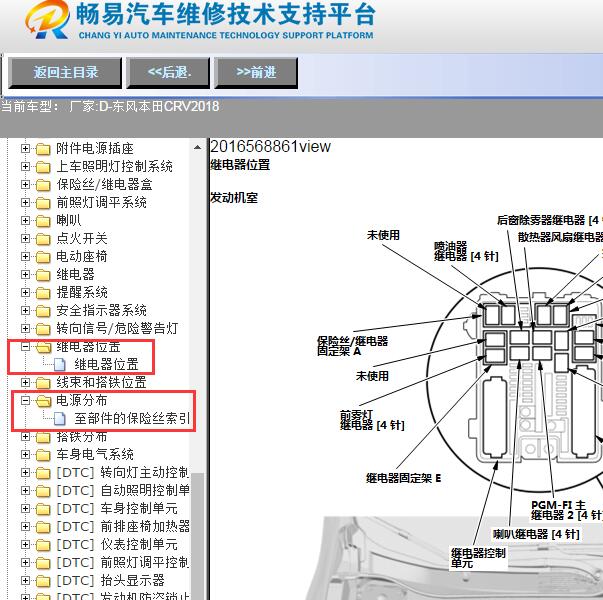The image size is (603, 600).
Task: Select the 线束和搭铁位置 tree item
Action: pos(101,383)
